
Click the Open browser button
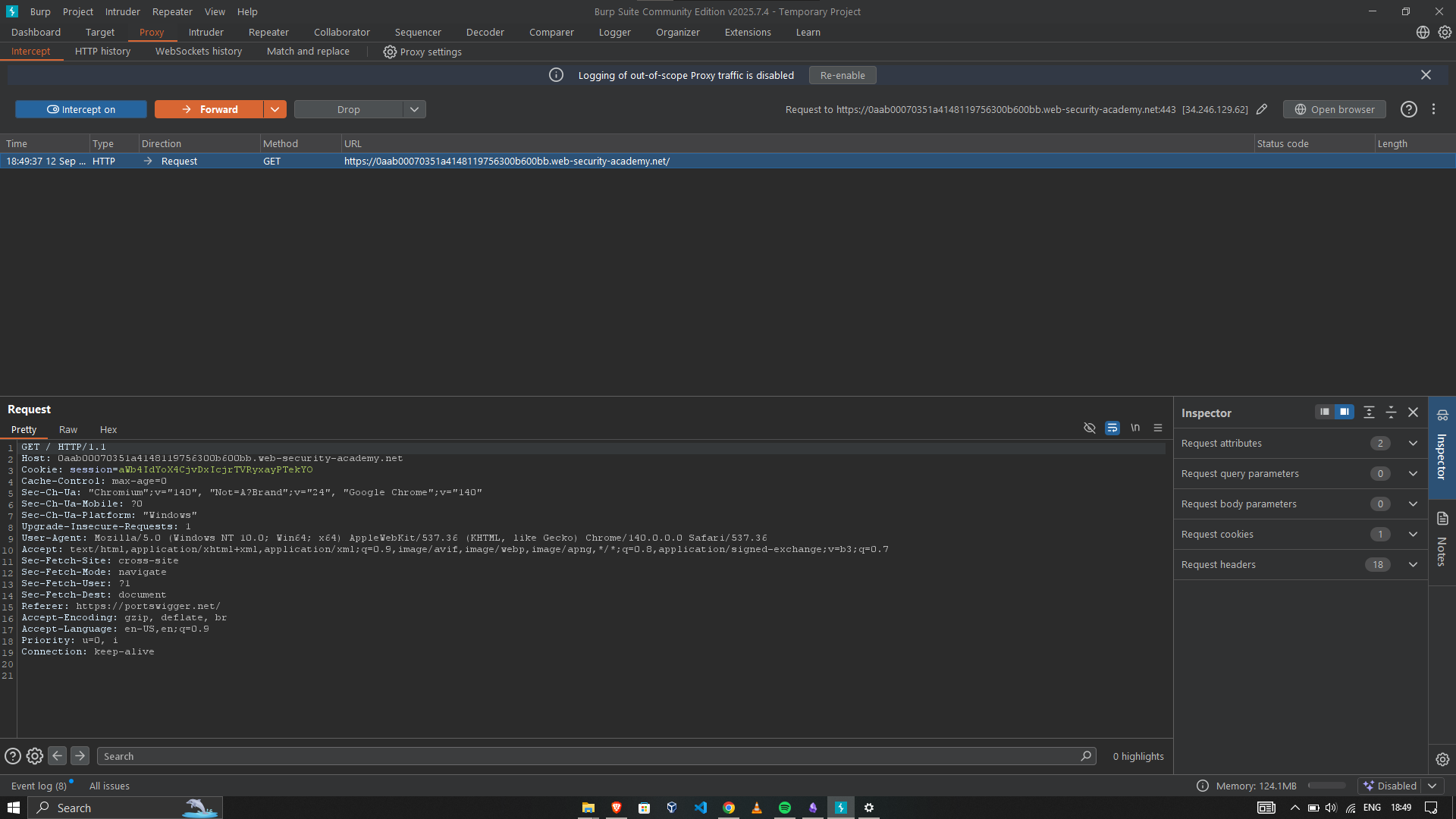pyautogui.click(x=1335, y=109)
